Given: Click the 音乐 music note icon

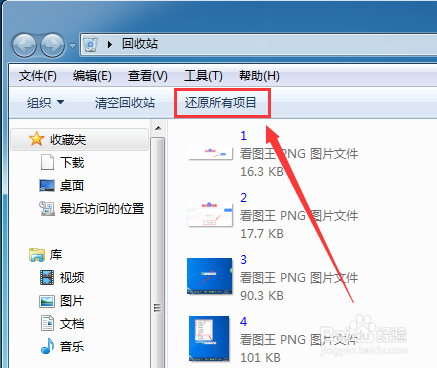Looking at the screenshot, I should 47,346.
